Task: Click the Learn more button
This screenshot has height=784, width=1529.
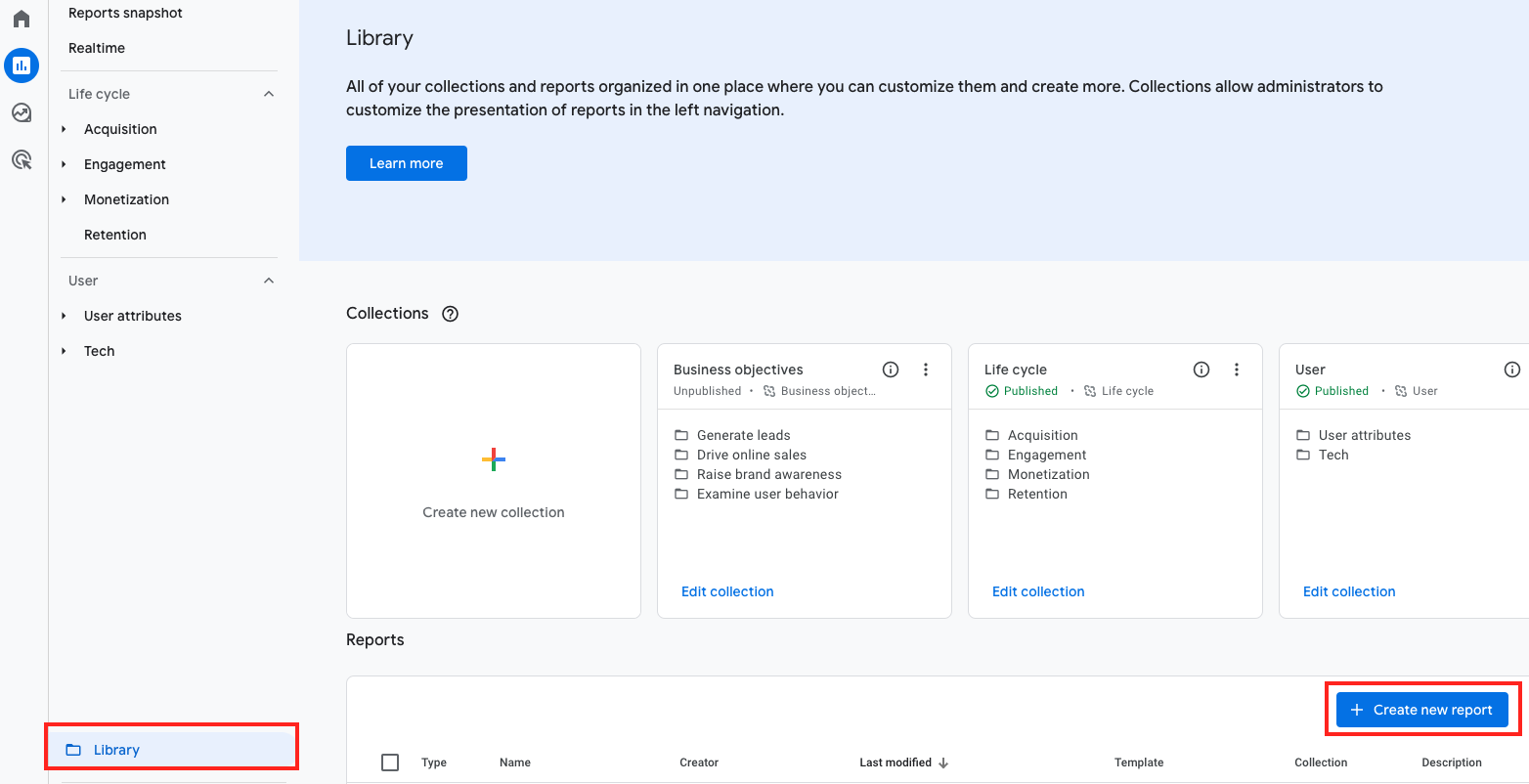Action: coord(406,162)
